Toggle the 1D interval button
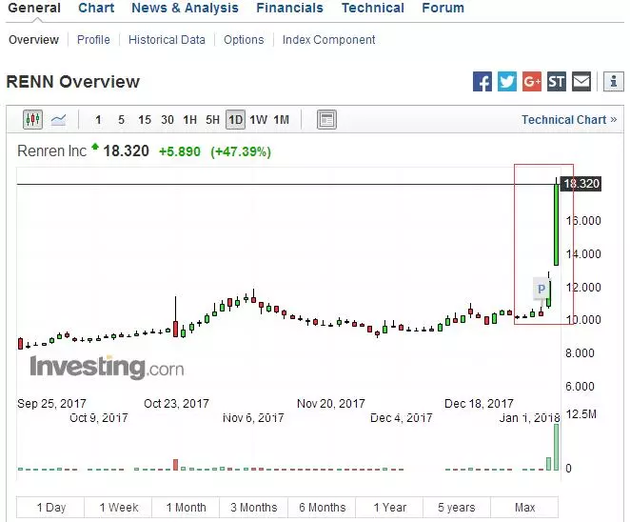The image size is (630, 522). coord(235,120)
